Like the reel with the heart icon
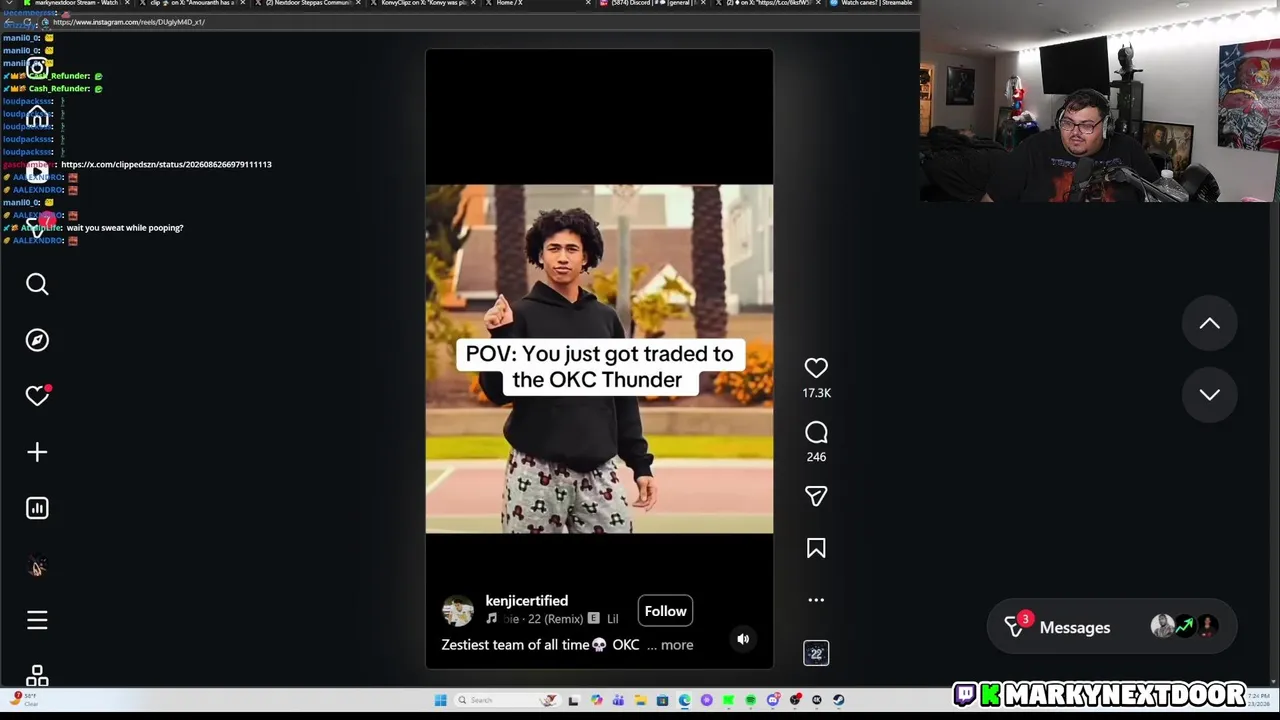 coord(816,368)
